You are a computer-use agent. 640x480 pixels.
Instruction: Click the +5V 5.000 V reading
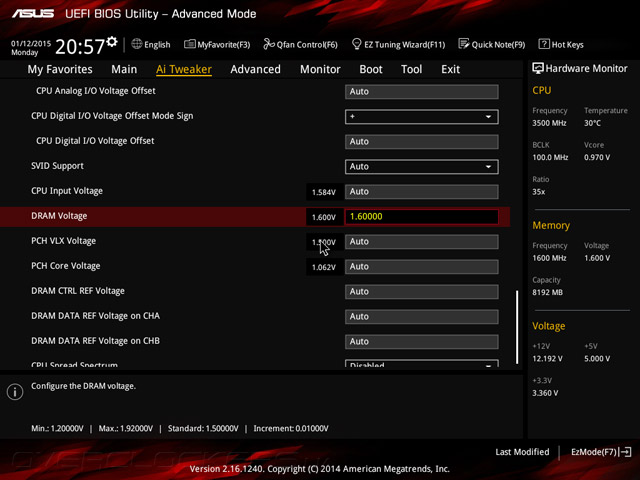[x=597, y=359]
